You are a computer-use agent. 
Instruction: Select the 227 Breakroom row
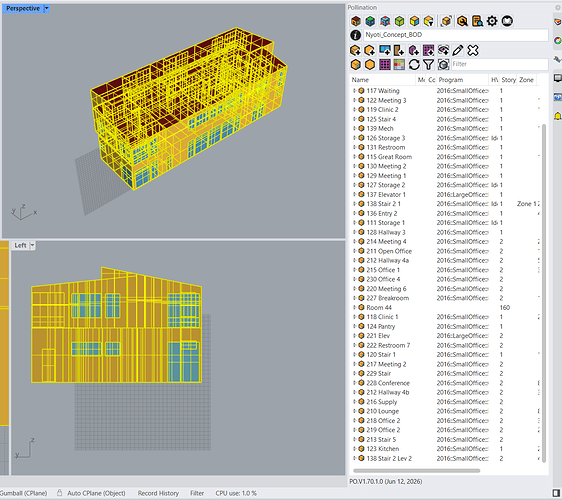coord(444,298)
